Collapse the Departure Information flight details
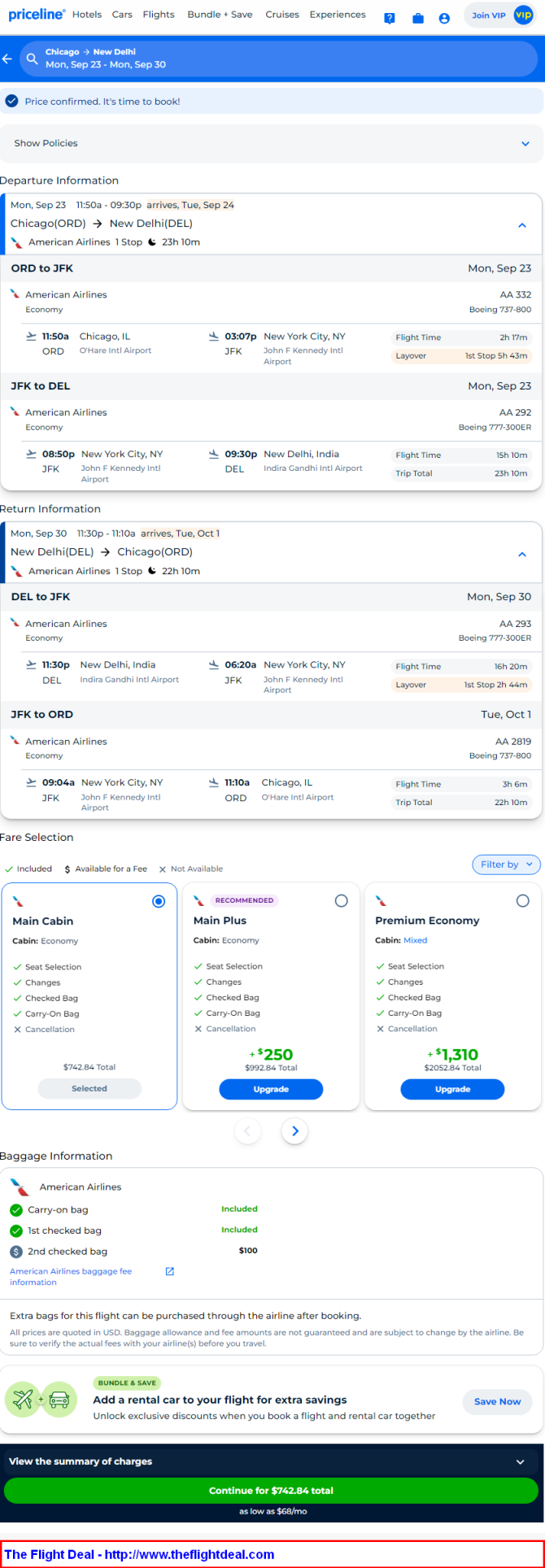Viewport: 545px width, 1568px height. tap(522, 225)
